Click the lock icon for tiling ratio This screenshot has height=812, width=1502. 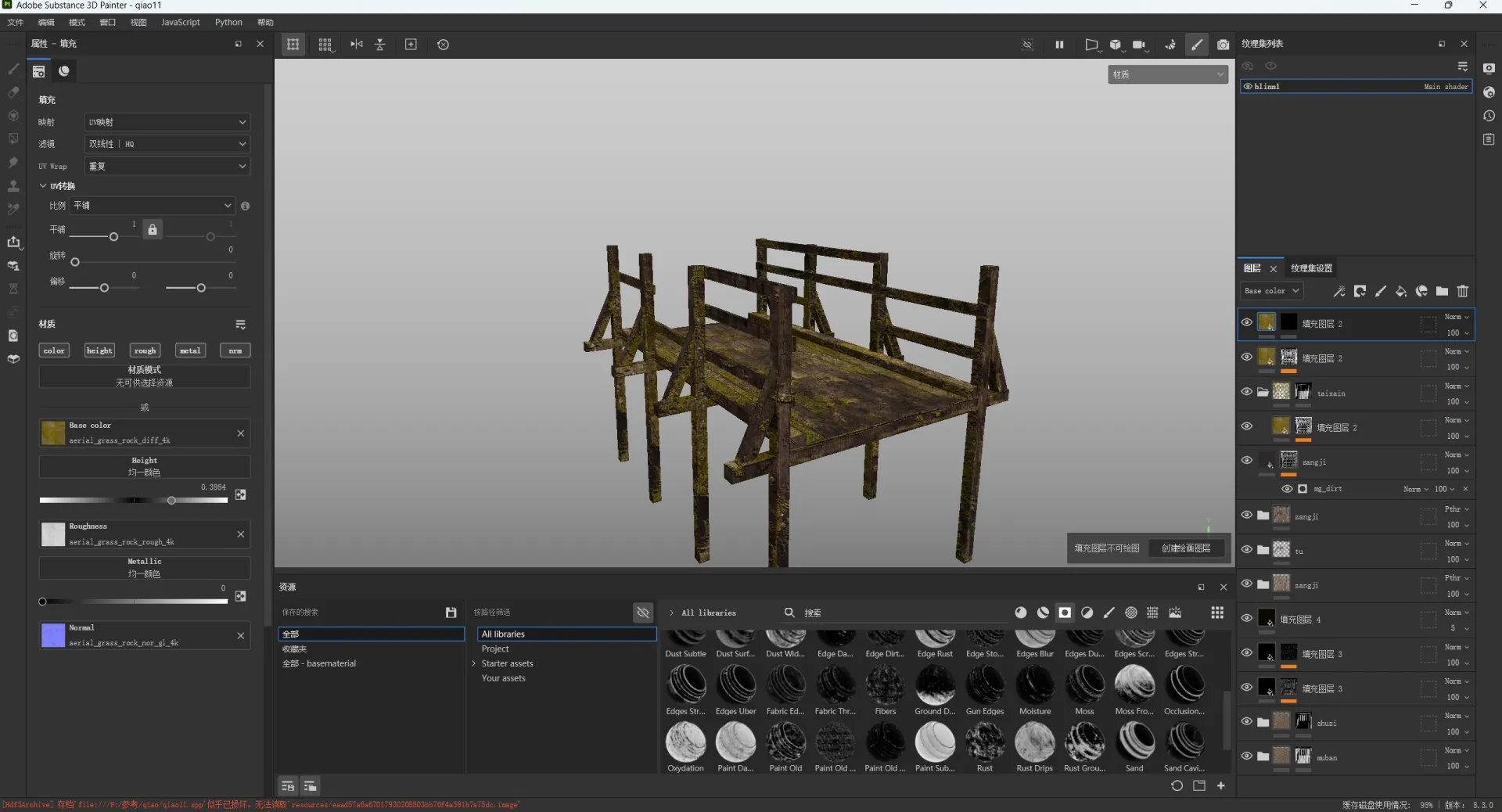[153, 229]
